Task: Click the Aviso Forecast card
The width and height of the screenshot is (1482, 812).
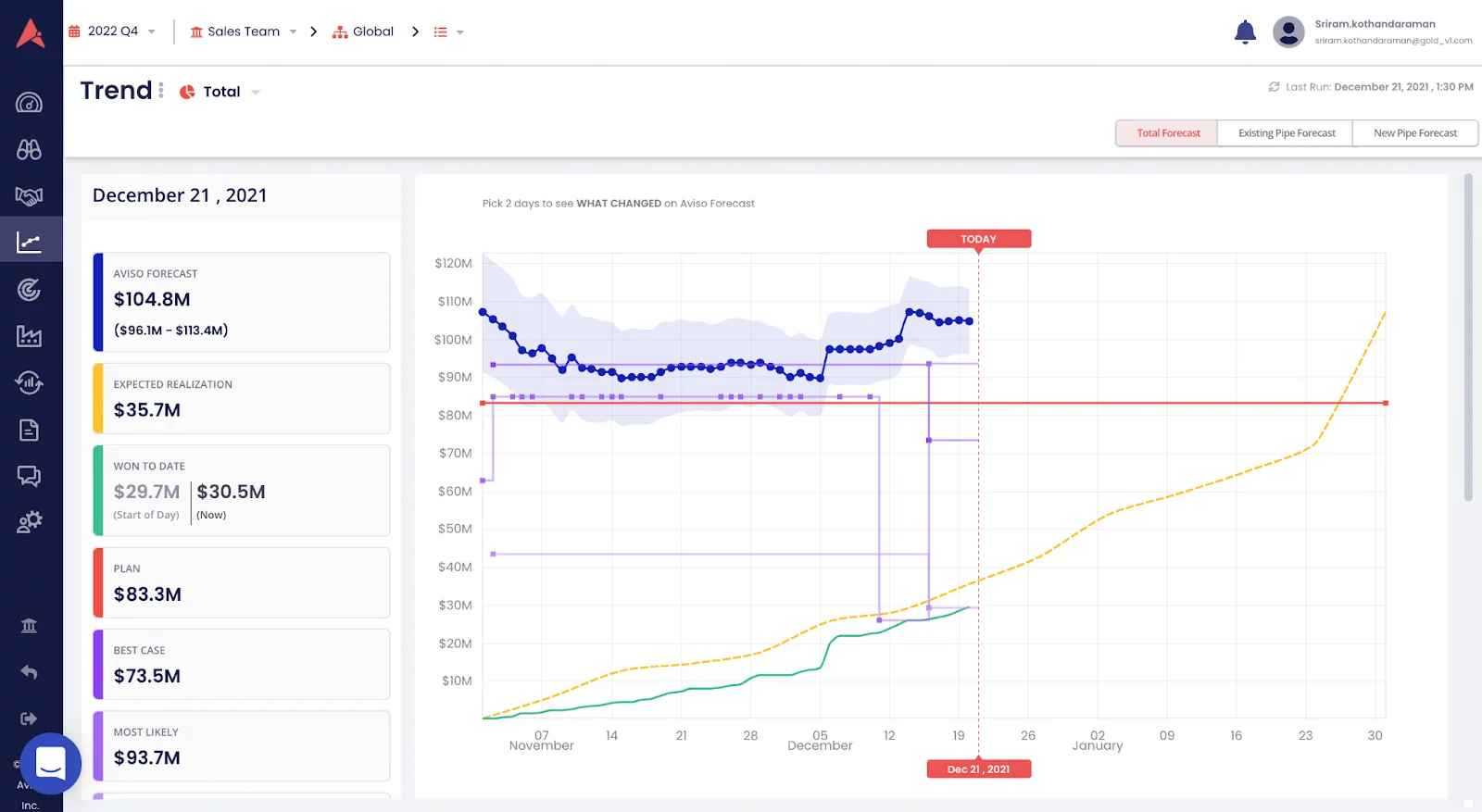Action: tap(241, 302)
